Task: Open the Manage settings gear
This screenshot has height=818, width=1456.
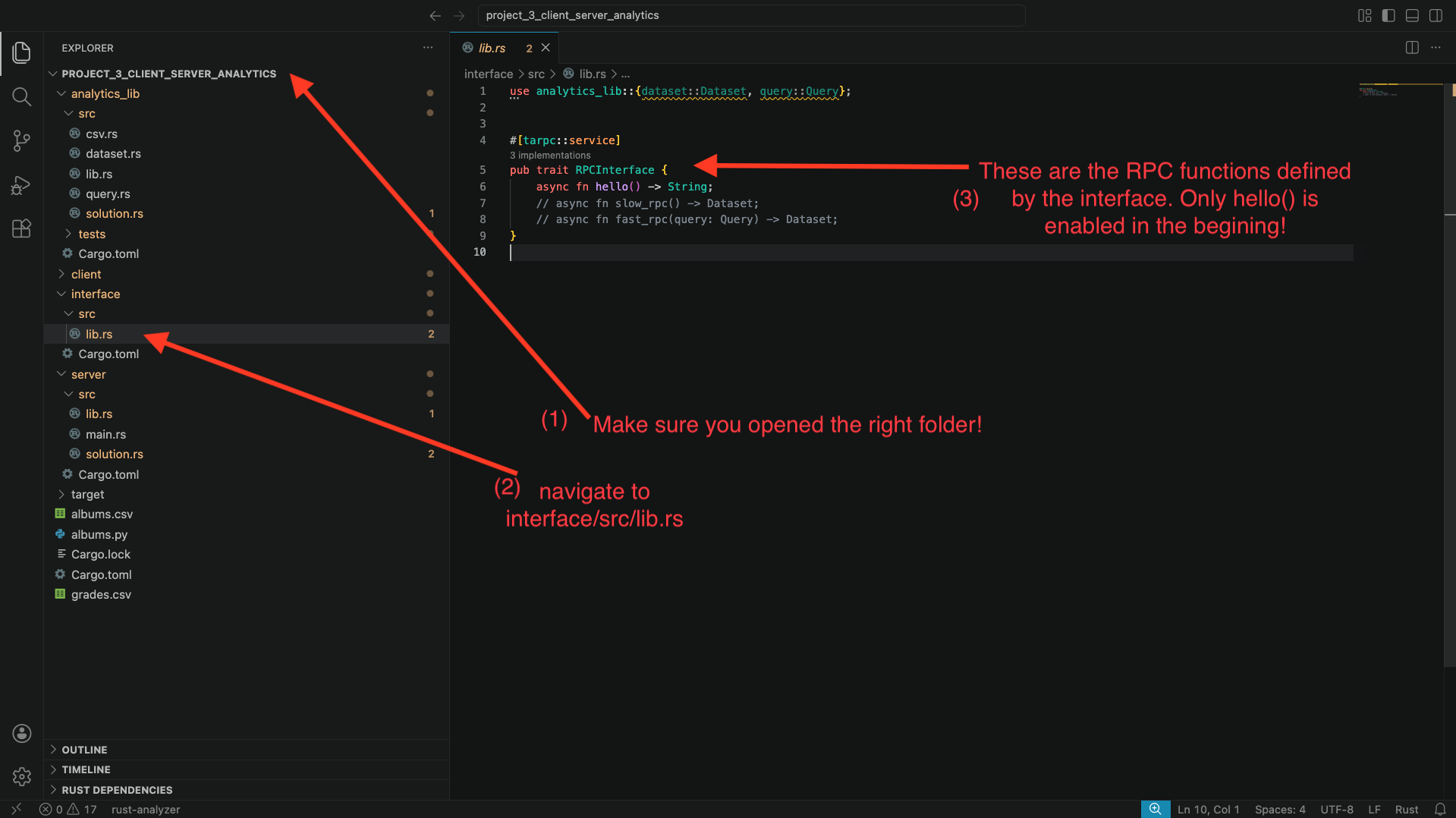Action: (21, 776)
